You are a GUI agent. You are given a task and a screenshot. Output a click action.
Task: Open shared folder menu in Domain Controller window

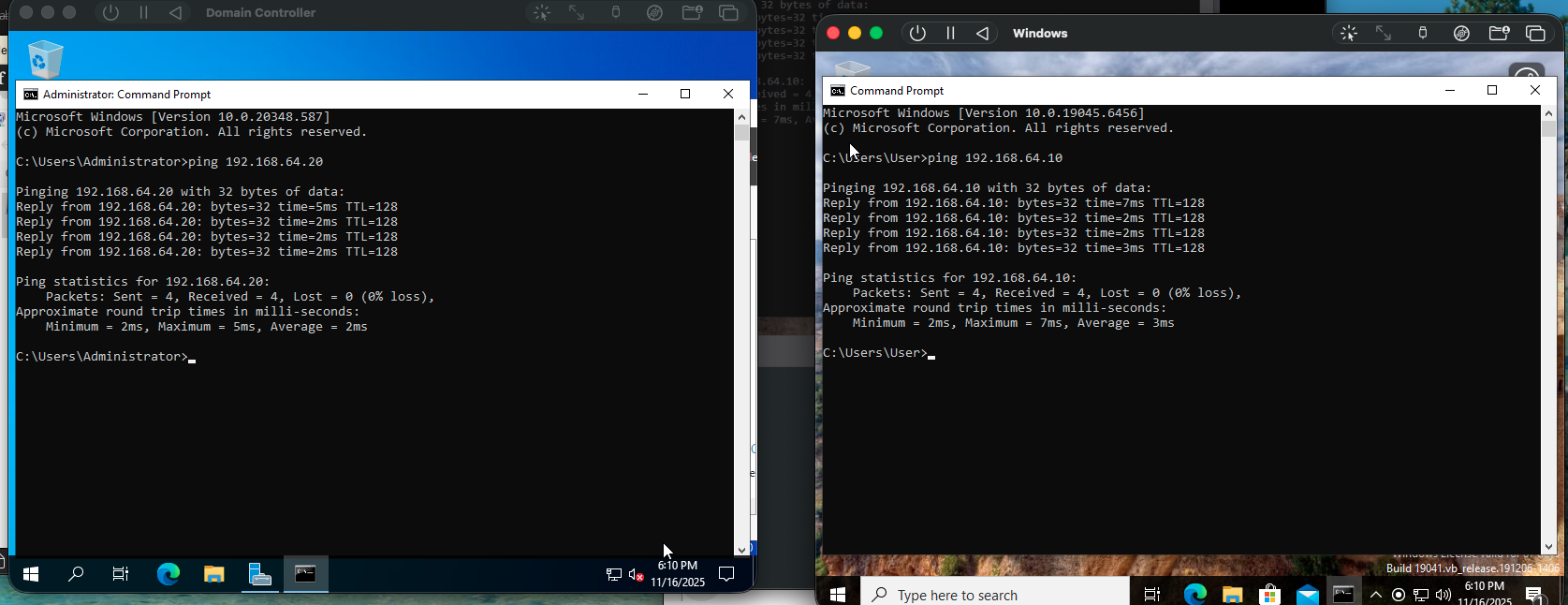(692, 13)
